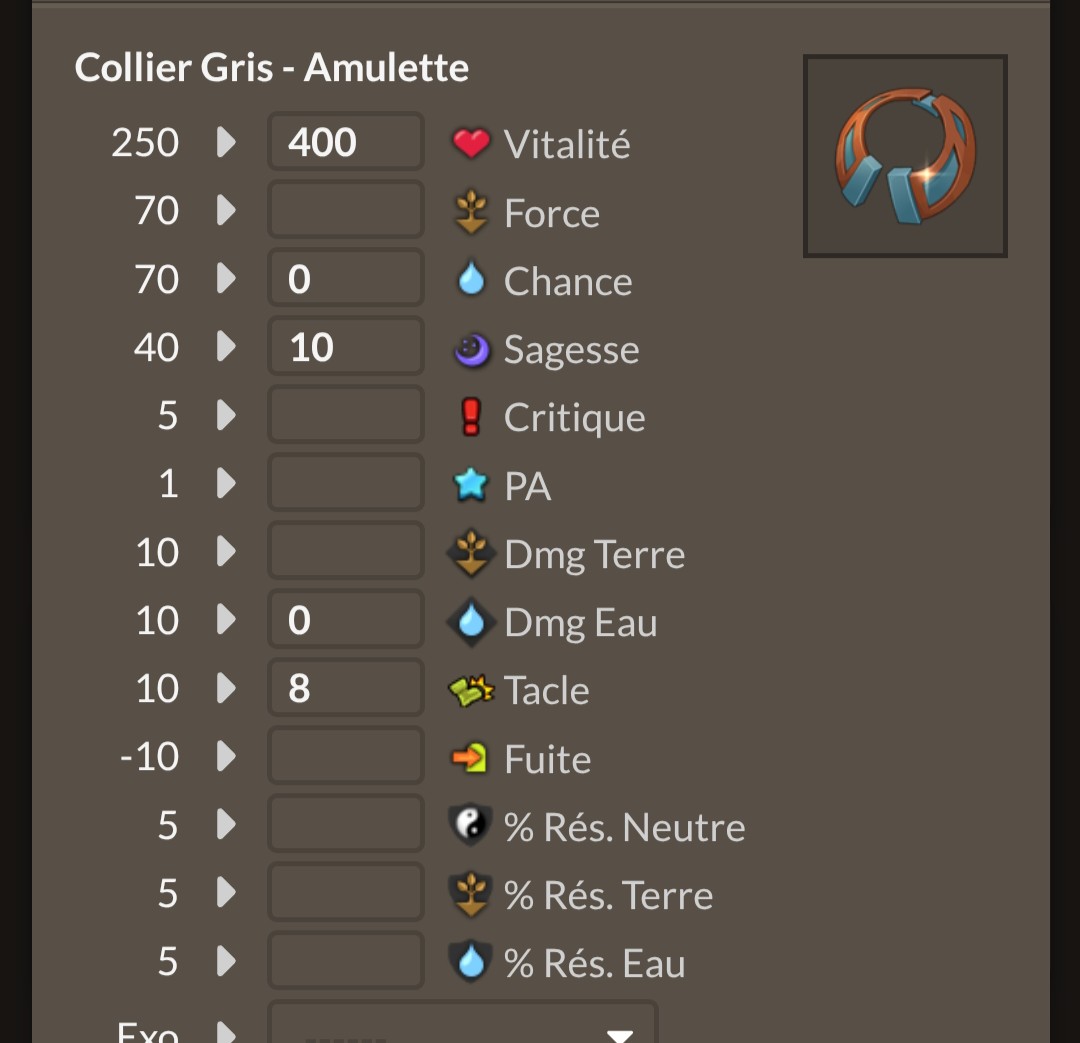The height and width of the screenshot is (1043, 1080).
Task: Click the green Tacle icon
Action: [471, 690]
